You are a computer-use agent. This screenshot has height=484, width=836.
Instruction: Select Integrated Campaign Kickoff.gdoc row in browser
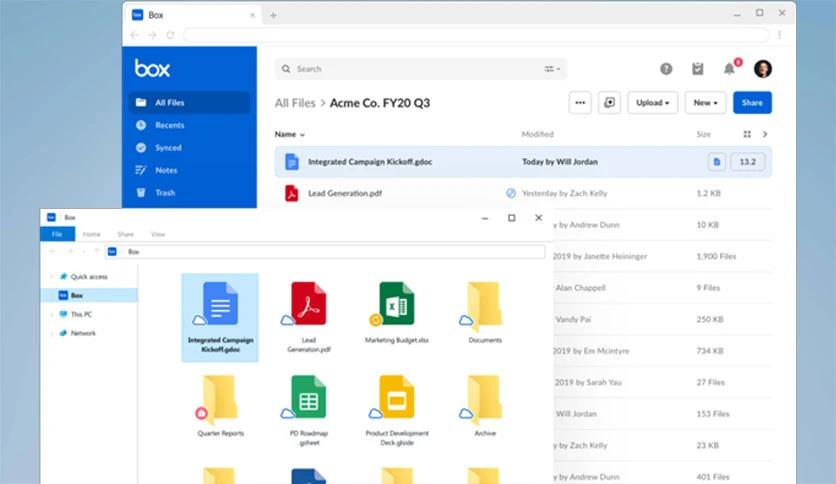pos(523,162)
